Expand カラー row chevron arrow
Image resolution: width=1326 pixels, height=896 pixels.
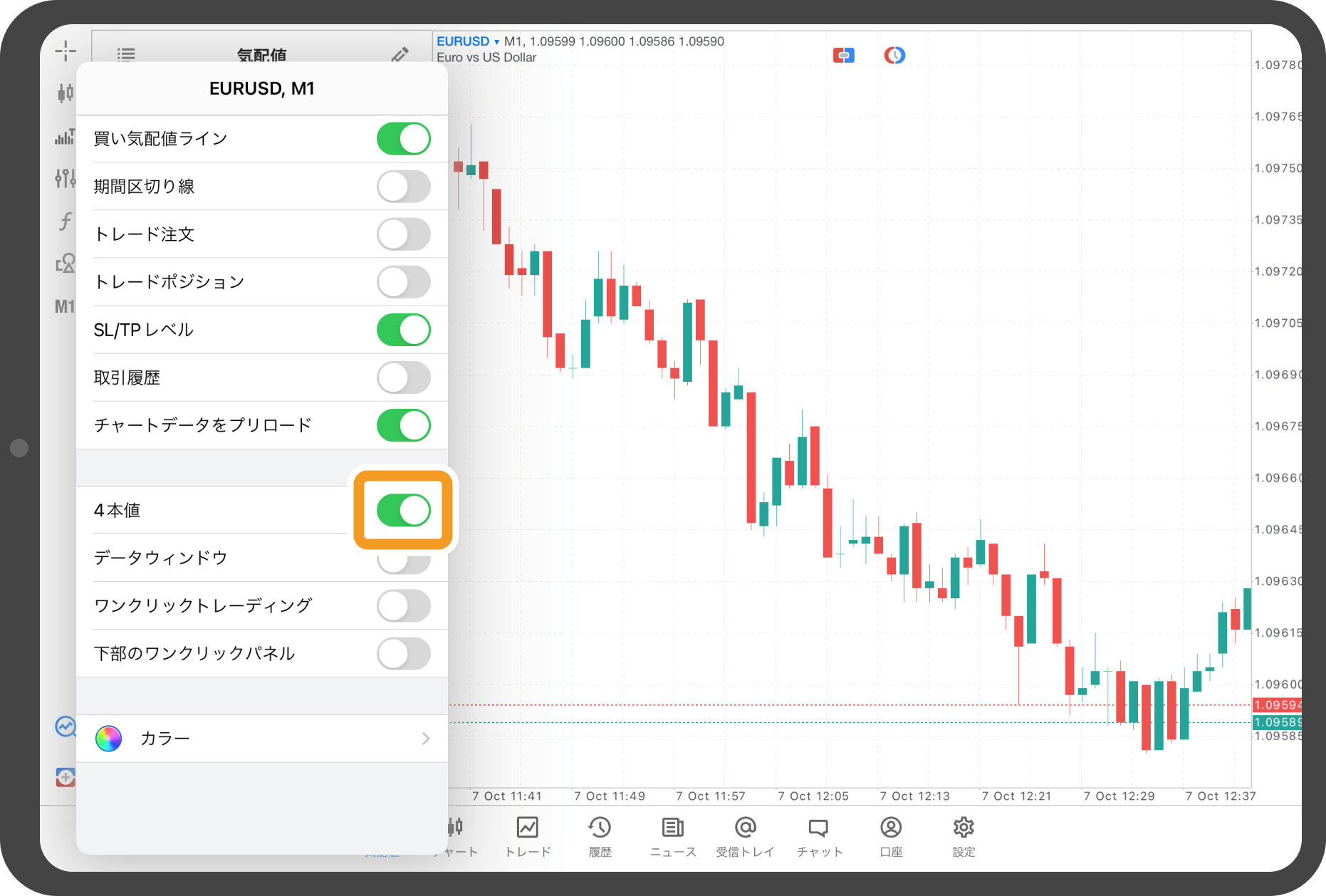pos(426,739)
